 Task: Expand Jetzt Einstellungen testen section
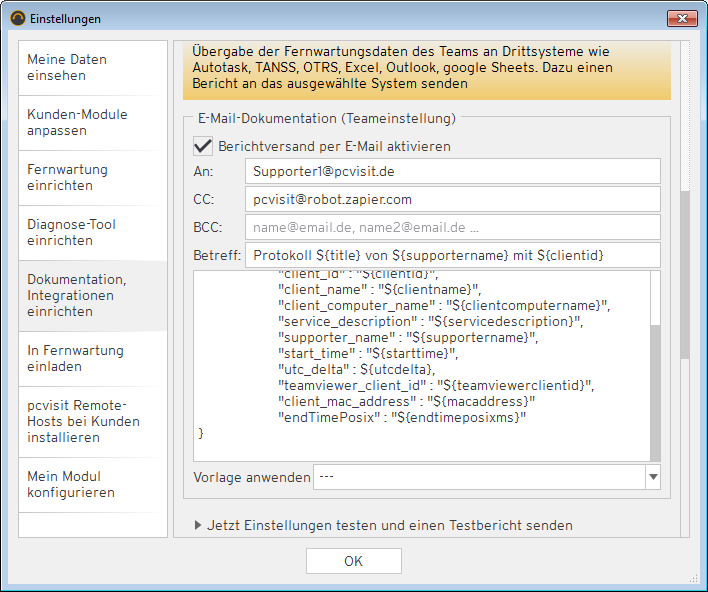point(198,525)
